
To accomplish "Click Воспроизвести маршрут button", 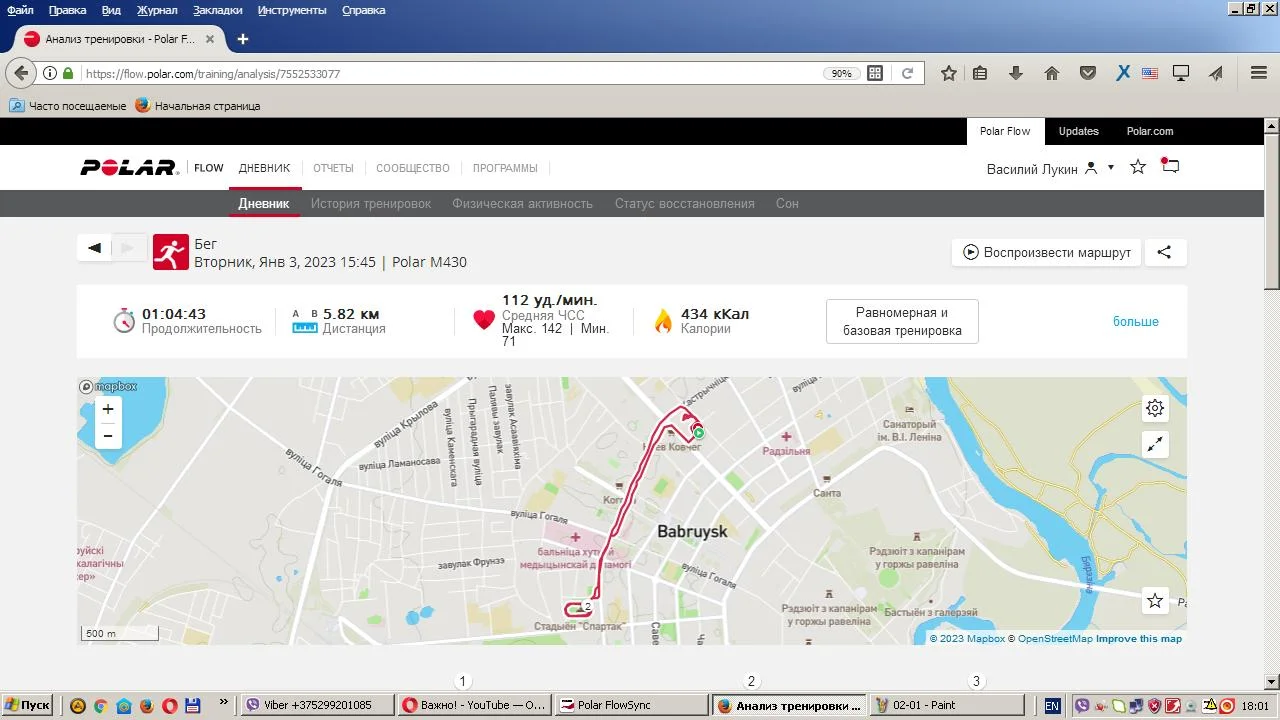I will 1047,252.
